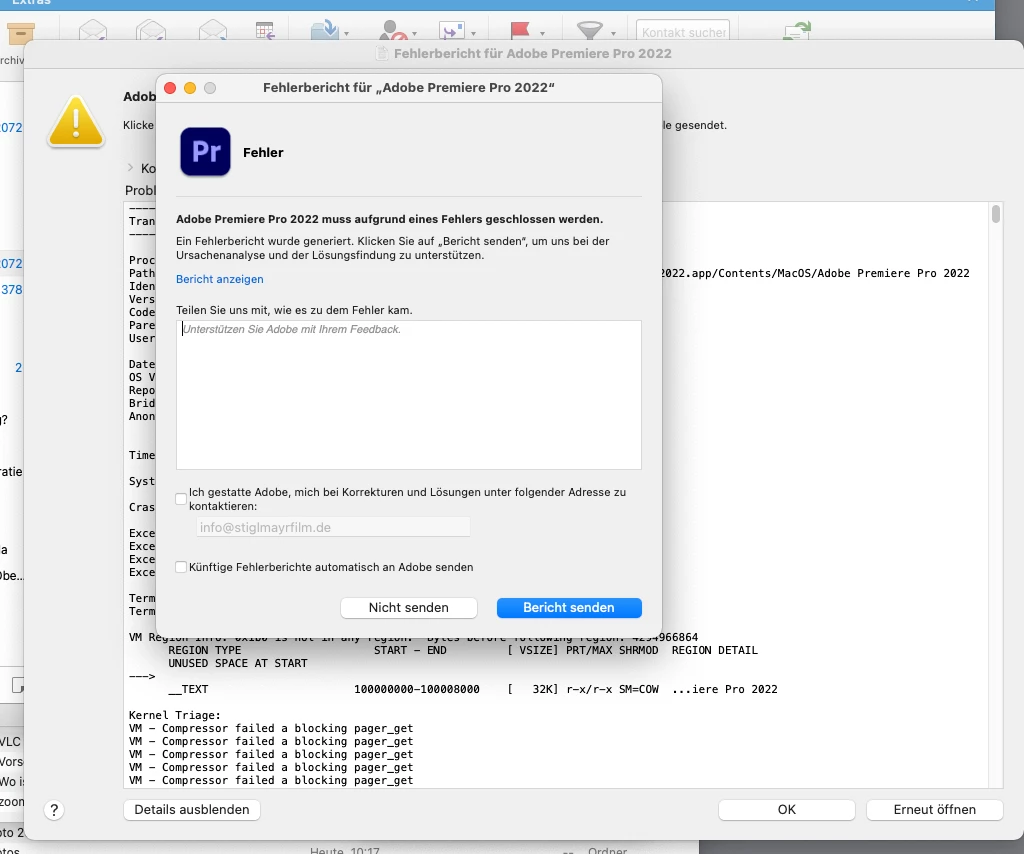The image size is (1024, 854).
Task: Allow Adobe to contact me checkbox
Action: (181, 499)
